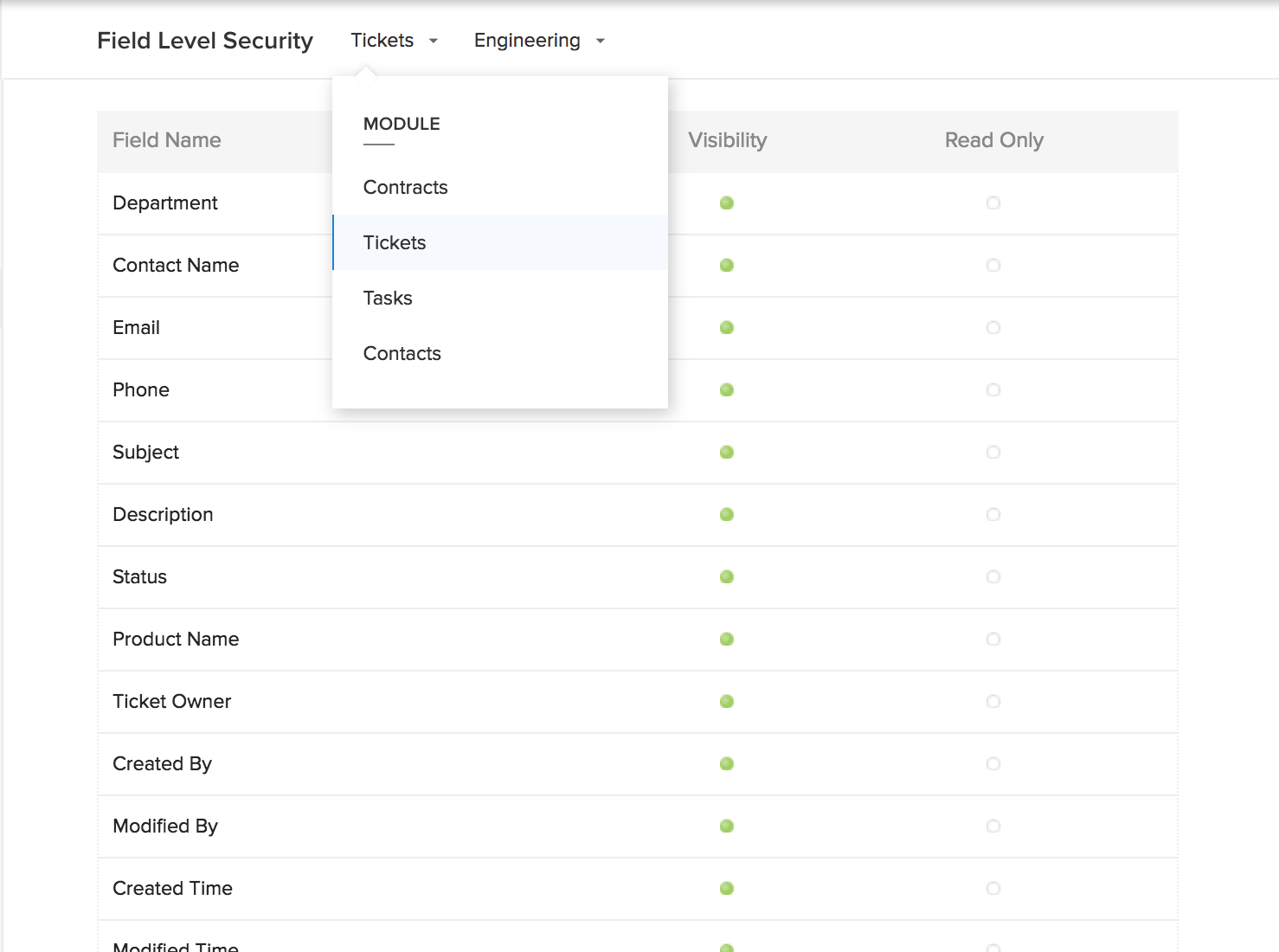Toggle visibility dot for Subject field
The image size is (1279, 952).
(727, 452)
